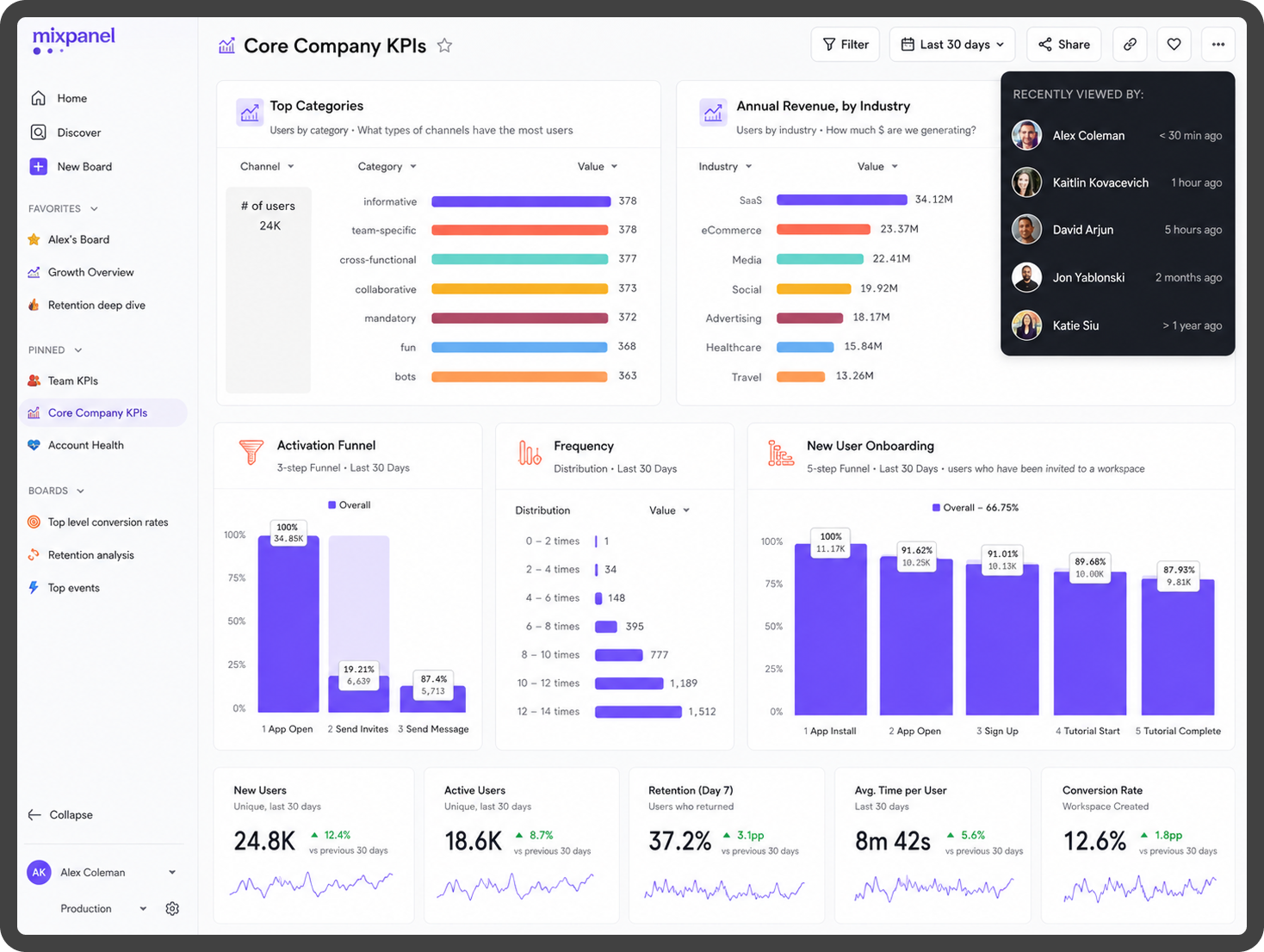Click David Arjun's avatar
The image size is (1264, 952).
tap(1026, 230)
